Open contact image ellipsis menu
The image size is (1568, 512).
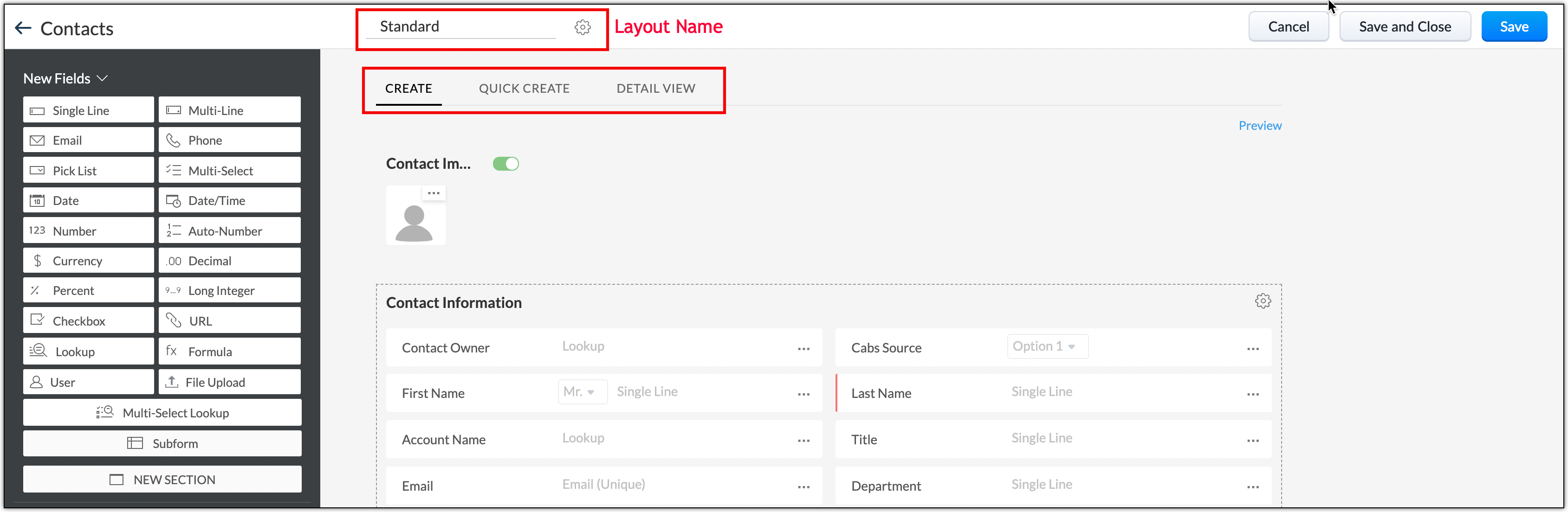[x=434, y=193]
